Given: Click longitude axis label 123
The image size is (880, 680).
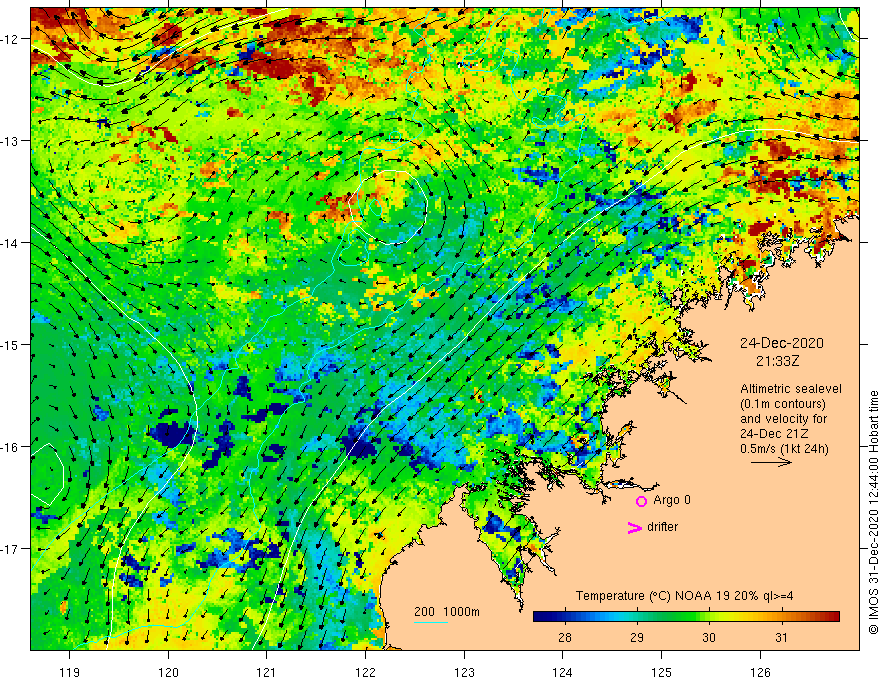Looking at the screenshot, I should [x=464, y=672].
